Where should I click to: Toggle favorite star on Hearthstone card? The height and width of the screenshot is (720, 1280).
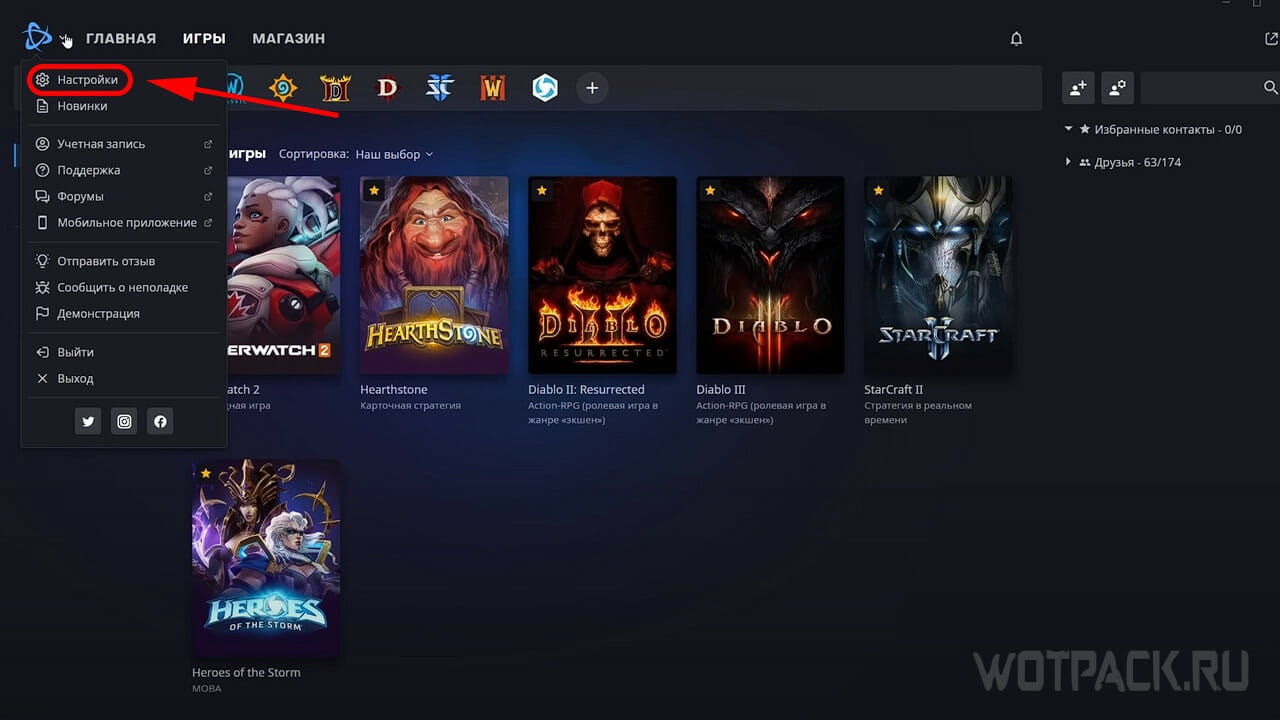(x=374, y=190)
